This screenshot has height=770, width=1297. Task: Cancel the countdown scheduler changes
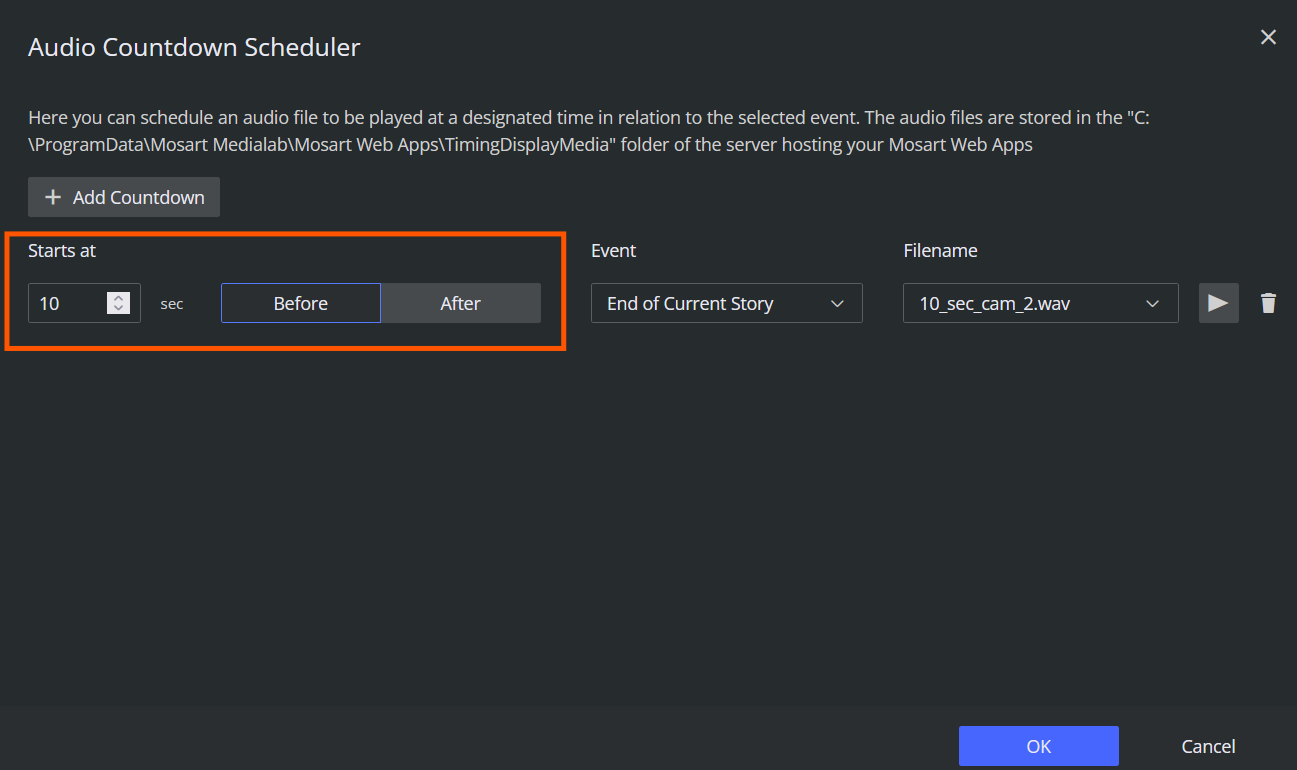pyautogui.click(x=1208, y=746)
